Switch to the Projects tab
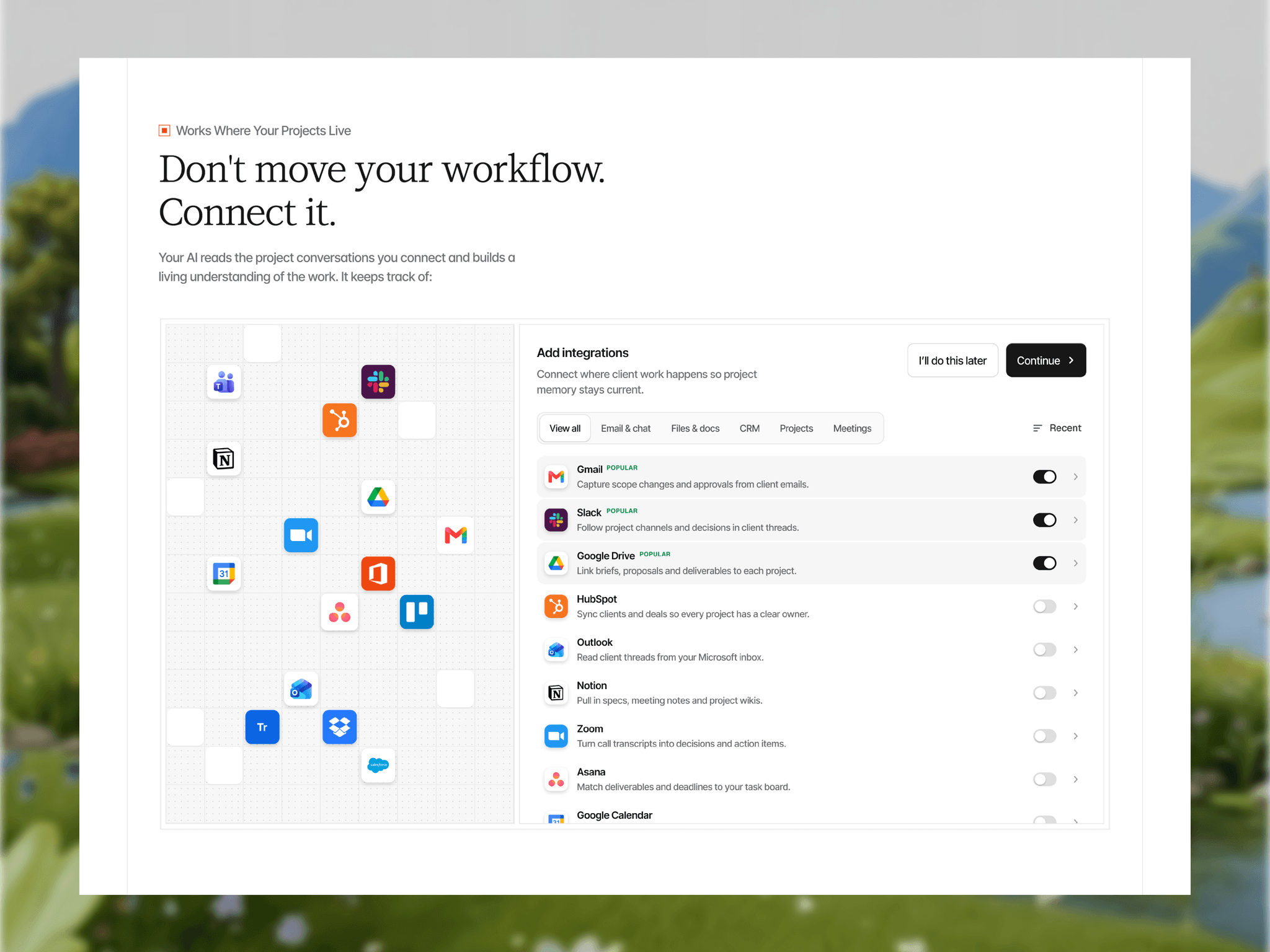The height and width of the screenshot is (952, 1270). click(x=796, y=428)
